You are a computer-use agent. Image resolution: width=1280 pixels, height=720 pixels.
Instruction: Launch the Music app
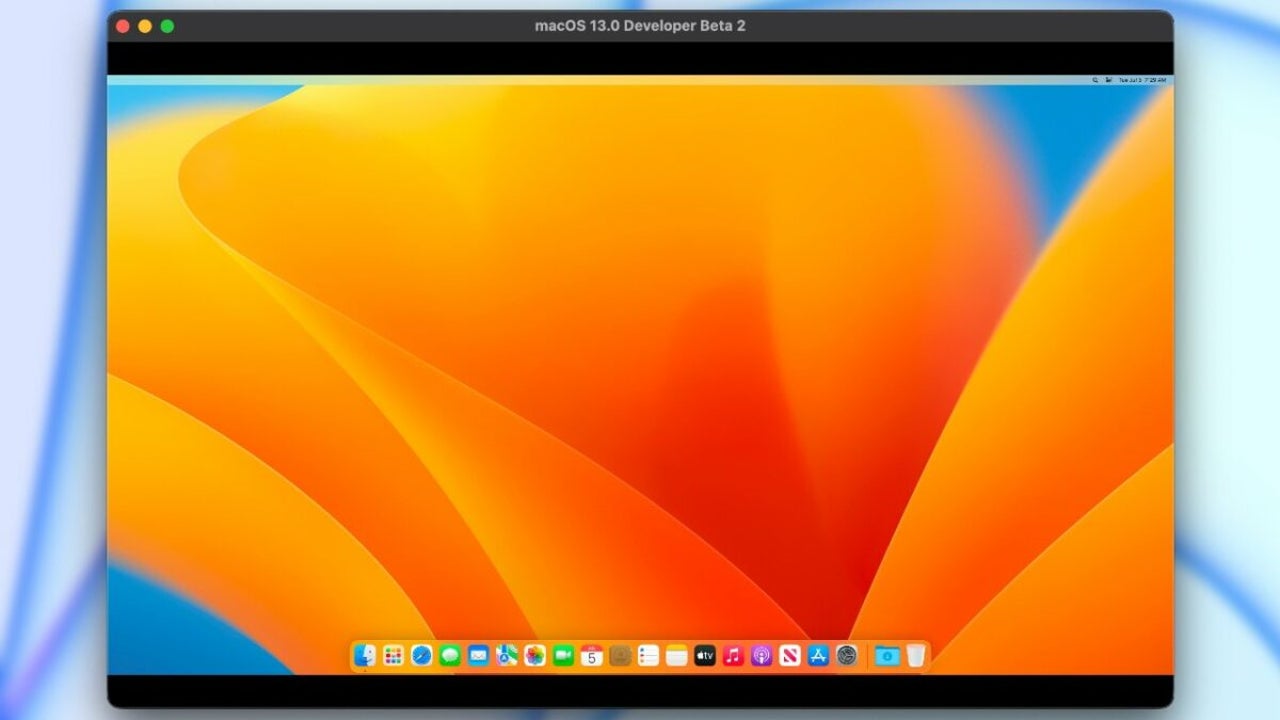pos(731,657)
